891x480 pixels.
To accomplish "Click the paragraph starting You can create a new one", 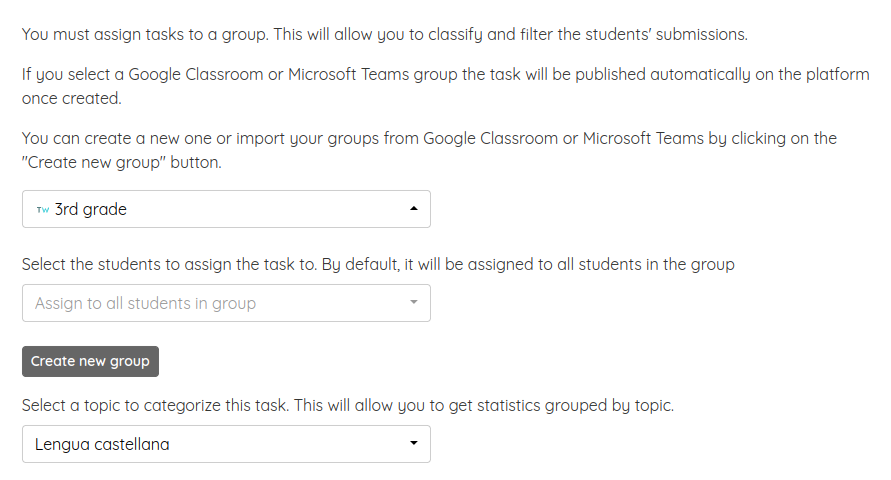I will pyautogui.click(x=429, y=151).
